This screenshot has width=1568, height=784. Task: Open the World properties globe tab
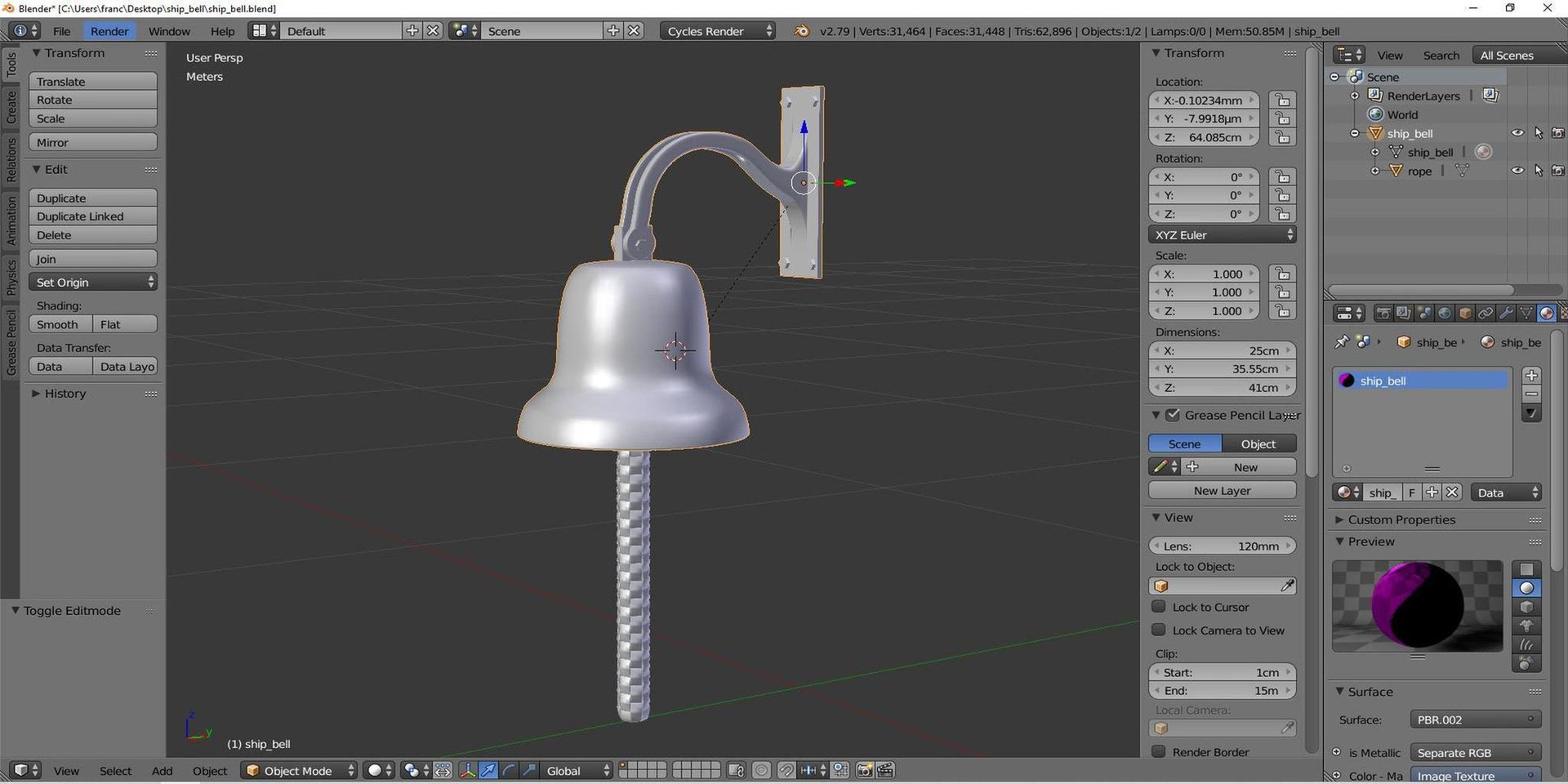point(1445,314)
